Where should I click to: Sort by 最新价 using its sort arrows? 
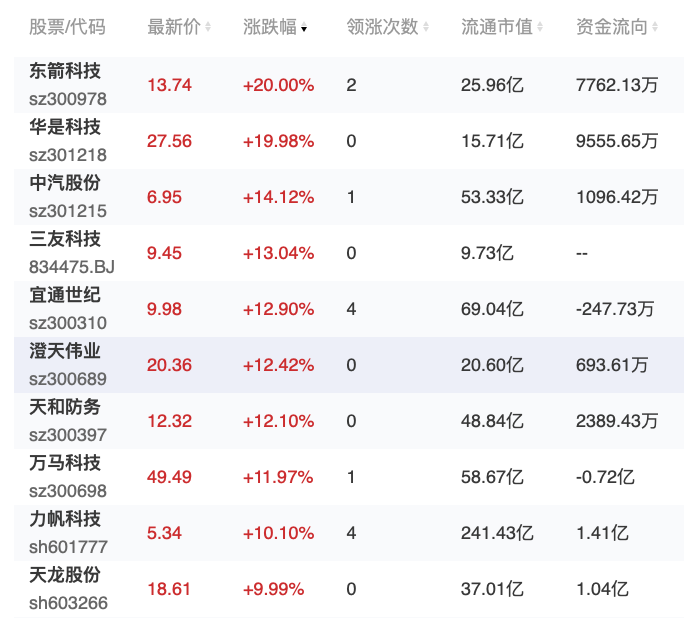[208, 27]
